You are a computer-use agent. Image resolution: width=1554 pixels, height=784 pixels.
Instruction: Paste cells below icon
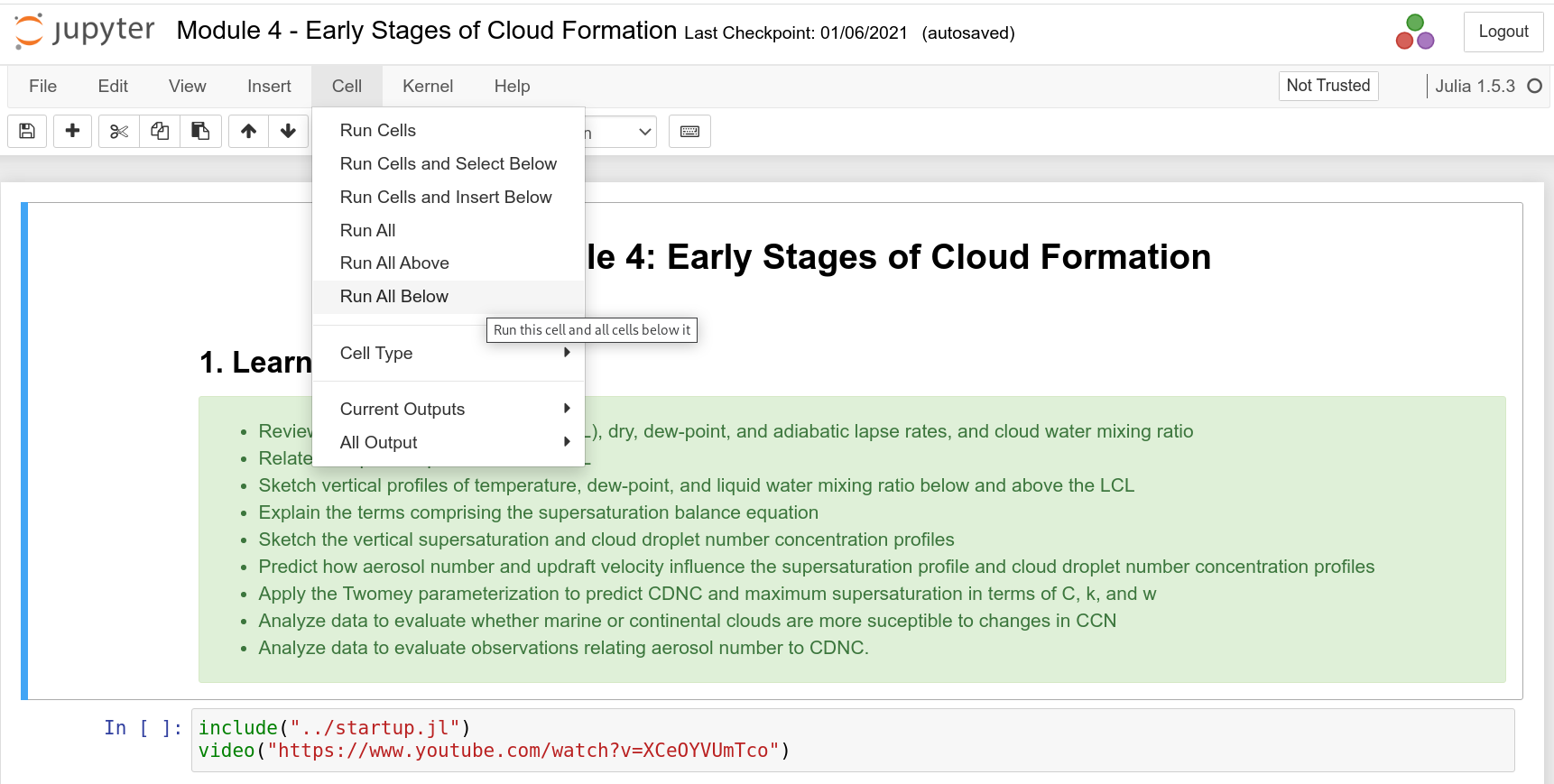click(x=200, y=132)
